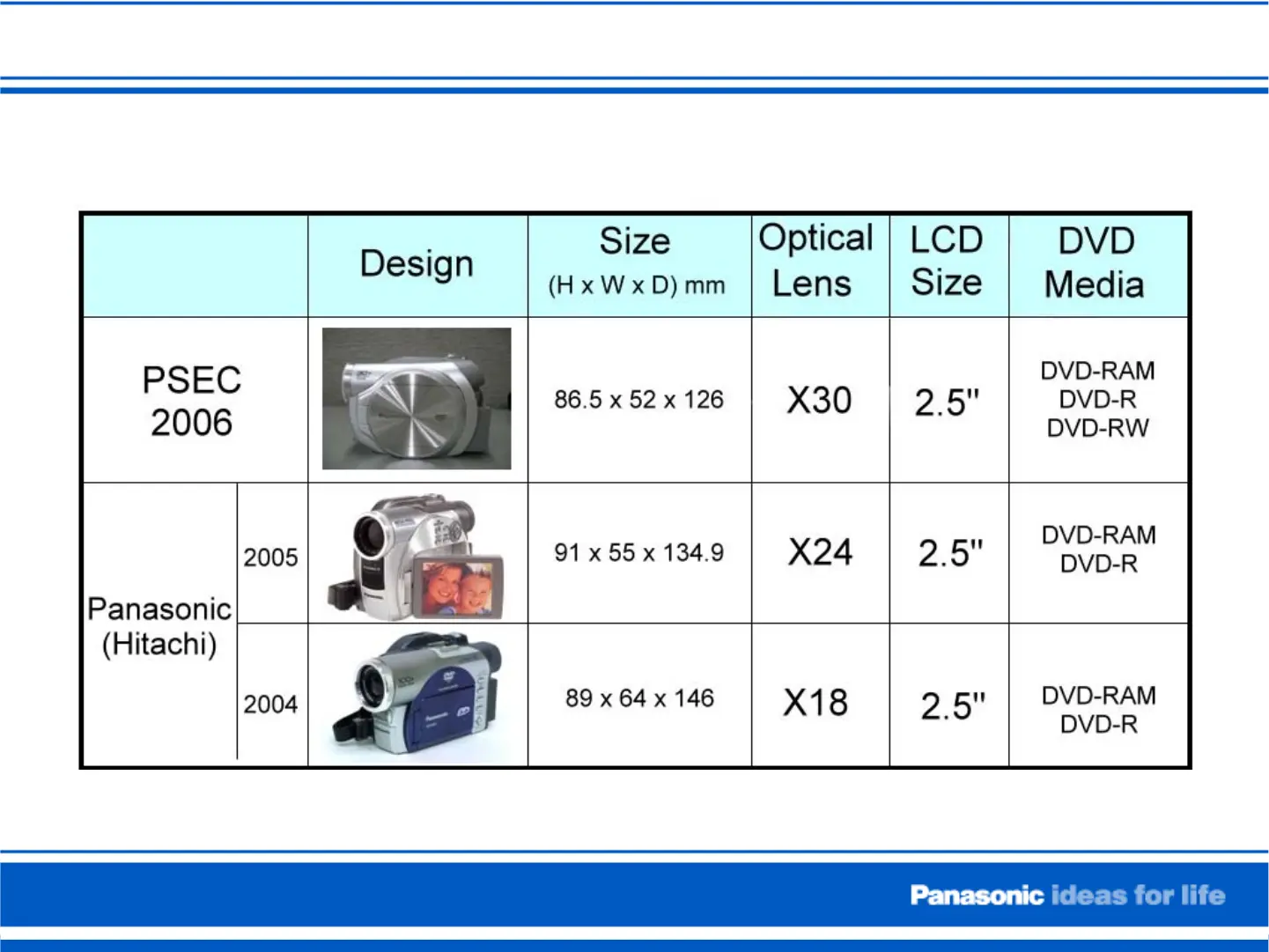
Task: Click the "X30" optical lens value
Action: [x=819, y=401]
